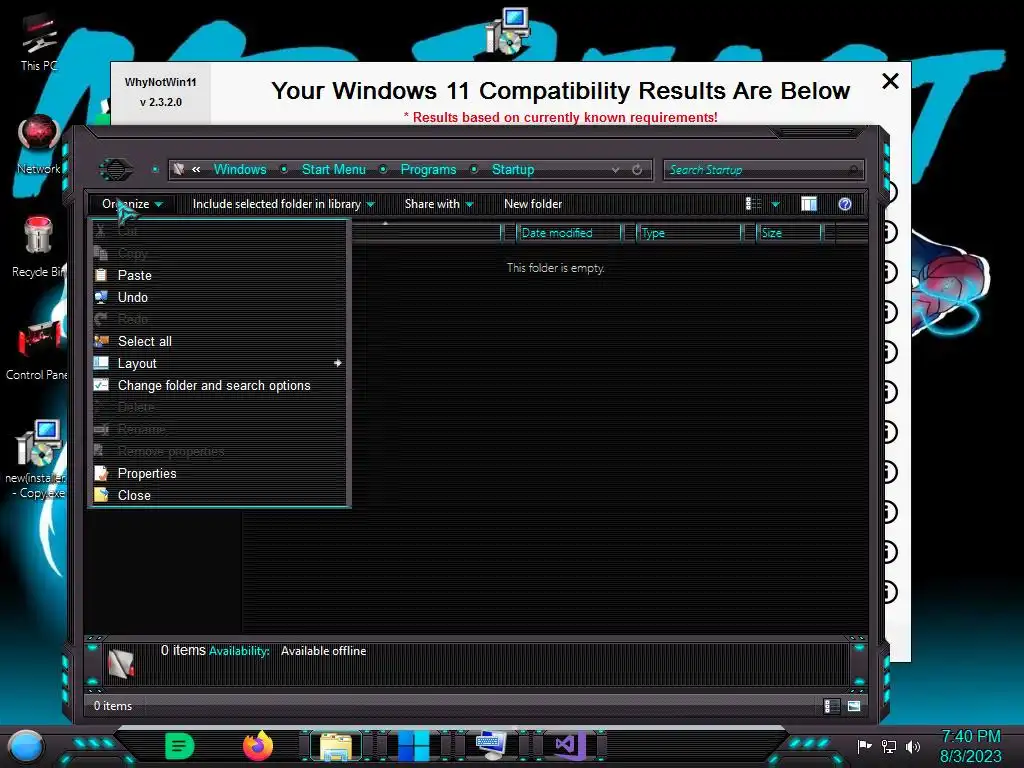Screen dimensions: 1024x768
Task: Choose Properties from the Organize menu
Action: point(219,473)
